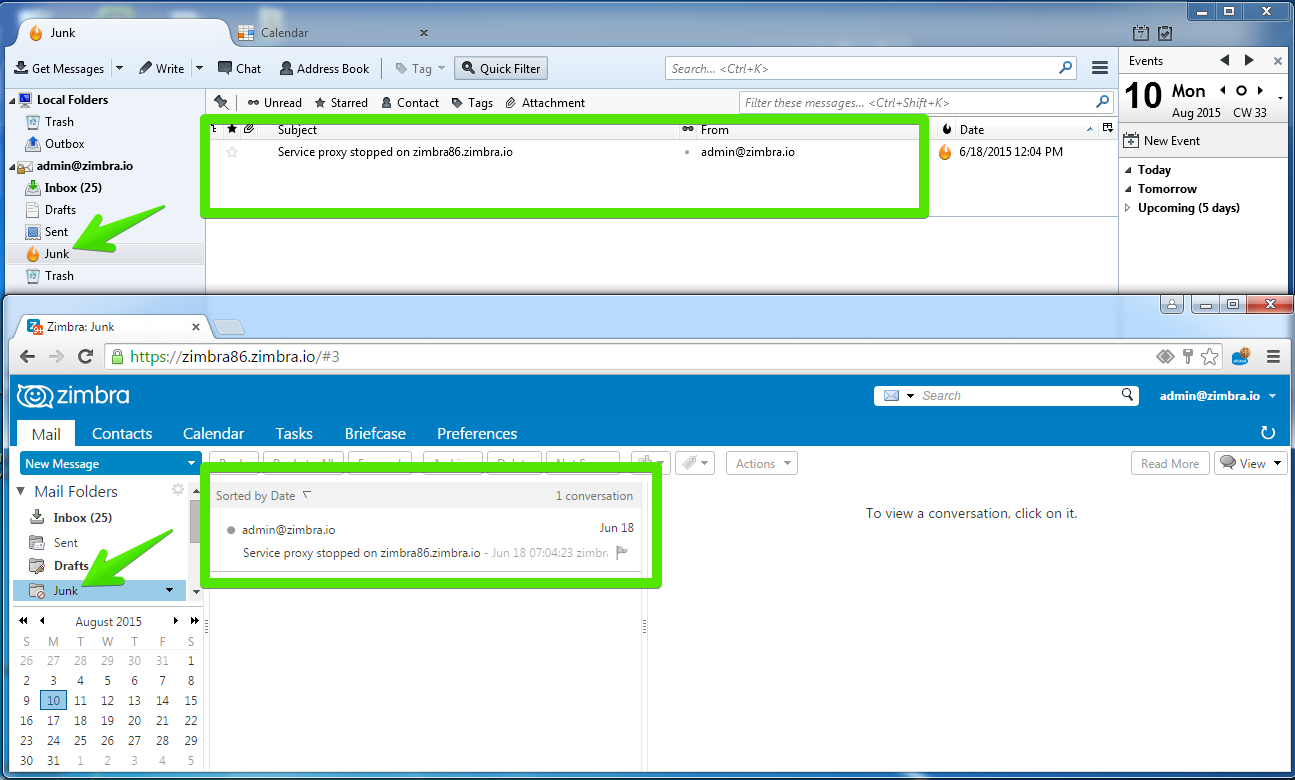Screen dimensions: 1295x780
Task: Open the Mail Folders gear options in Zimbra
Action: tap(178, 490)
